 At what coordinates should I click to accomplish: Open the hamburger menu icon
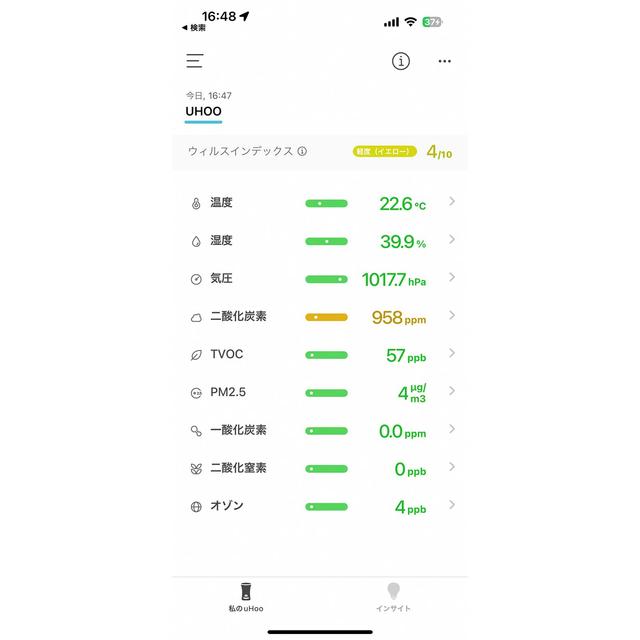coord(195,61)
